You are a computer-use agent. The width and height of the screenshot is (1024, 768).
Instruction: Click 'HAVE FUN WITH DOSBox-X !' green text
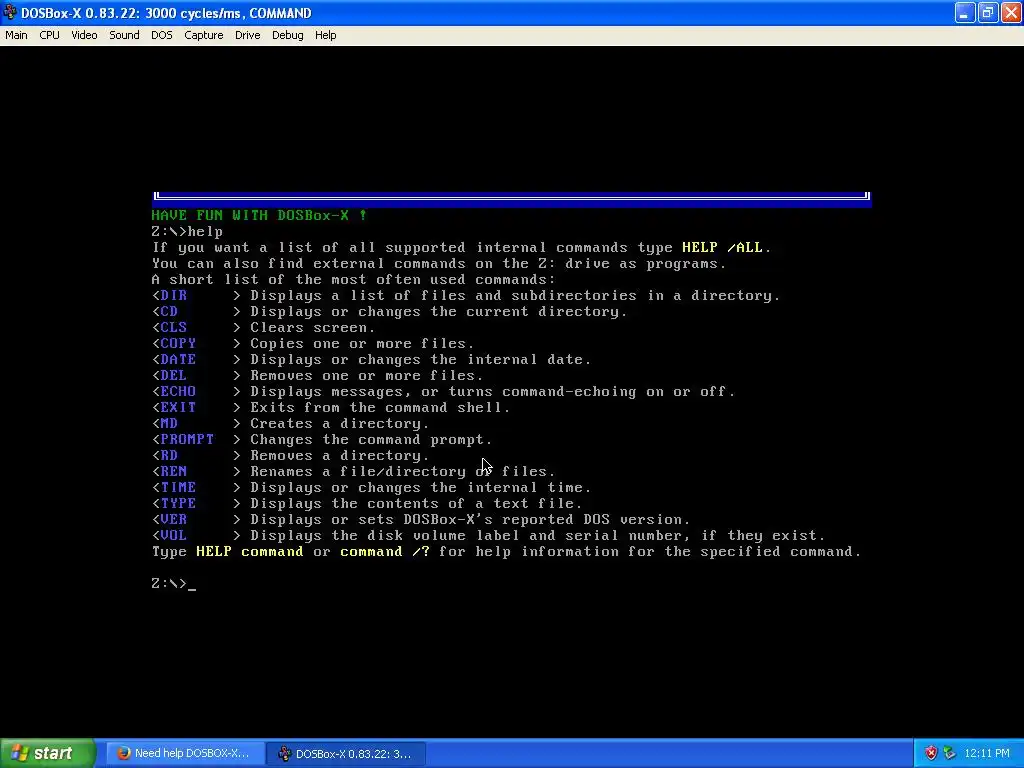click(259, 215)
